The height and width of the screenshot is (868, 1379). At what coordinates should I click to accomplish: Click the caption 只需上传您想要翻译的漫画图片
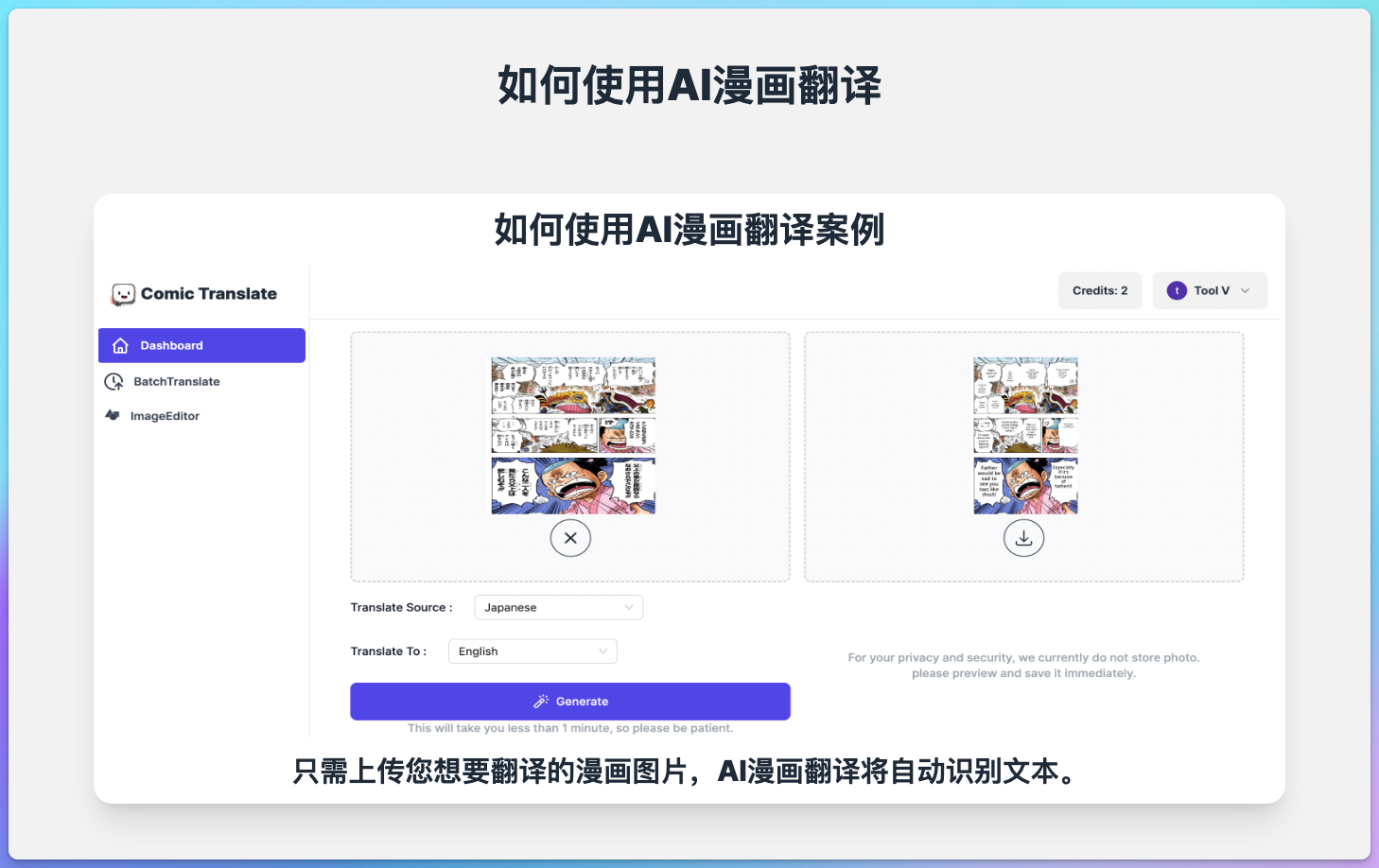(489, 772)
